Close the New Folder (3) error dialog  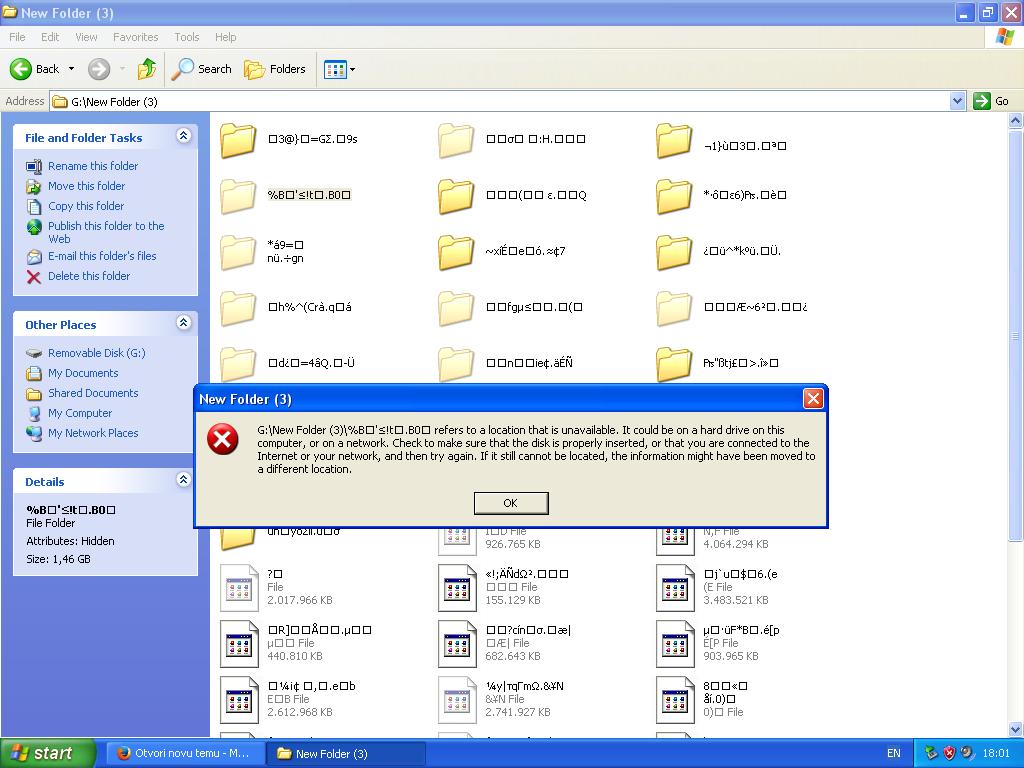point(813,398)
